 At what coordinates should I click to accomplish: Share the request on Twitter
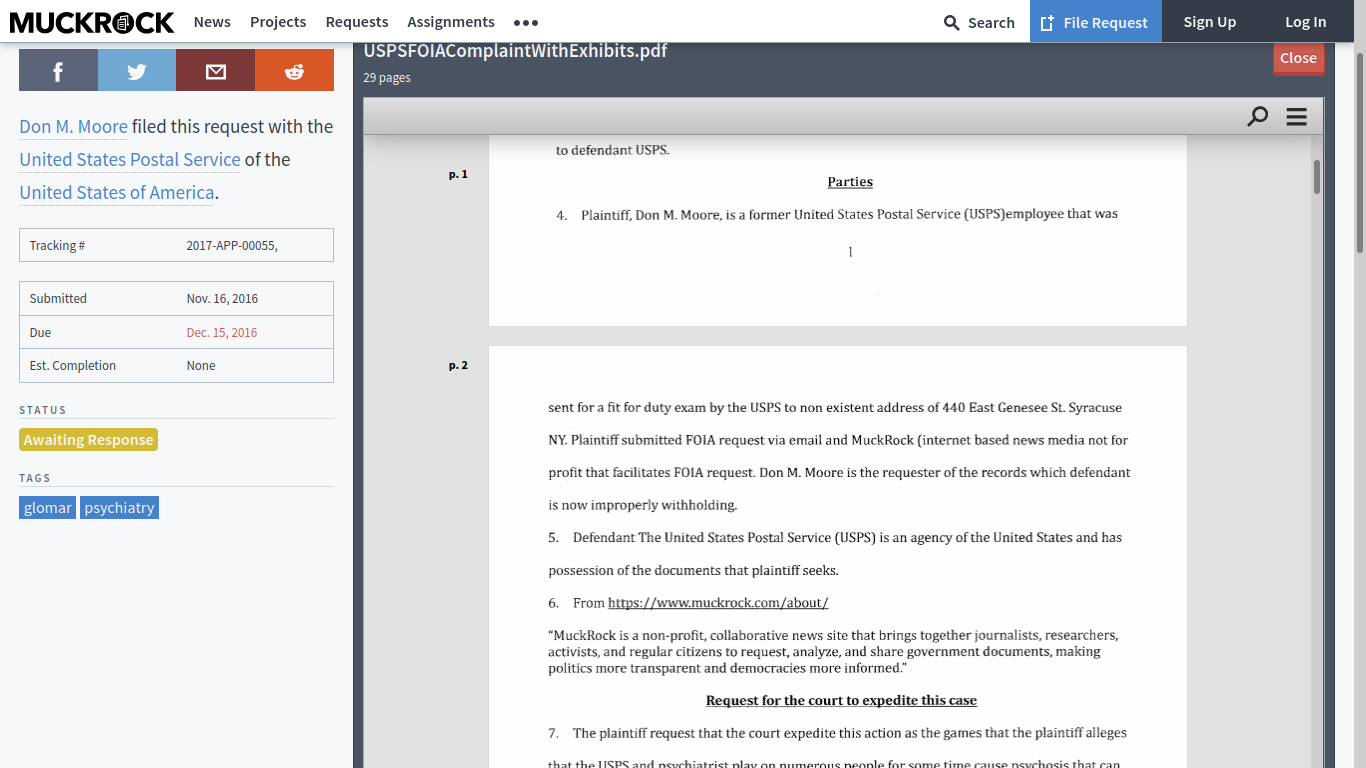[x=137, y=70]
